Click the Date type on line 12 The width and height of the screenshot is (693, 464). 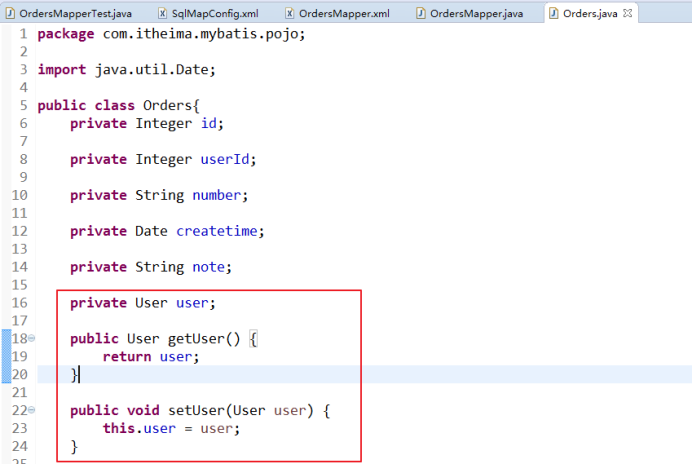point(151,231)
